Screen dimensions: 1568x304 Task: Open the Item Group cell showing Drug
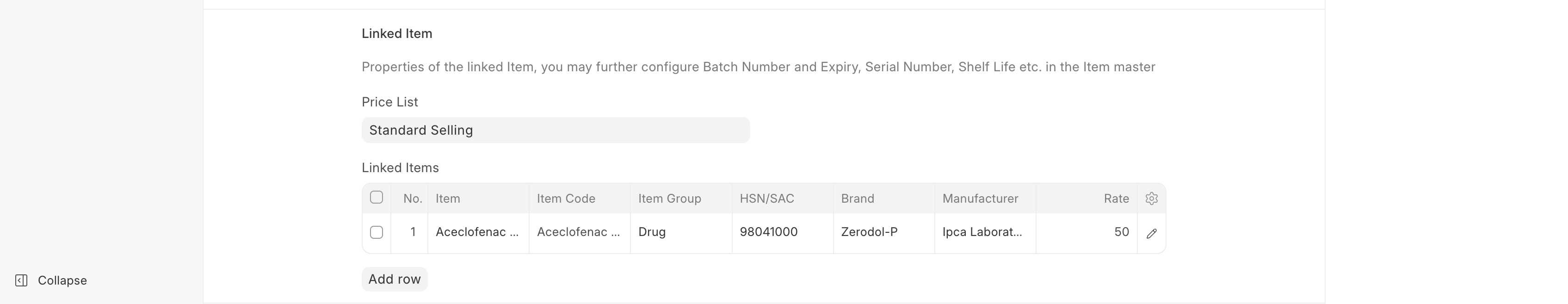[x=680, y=232]
